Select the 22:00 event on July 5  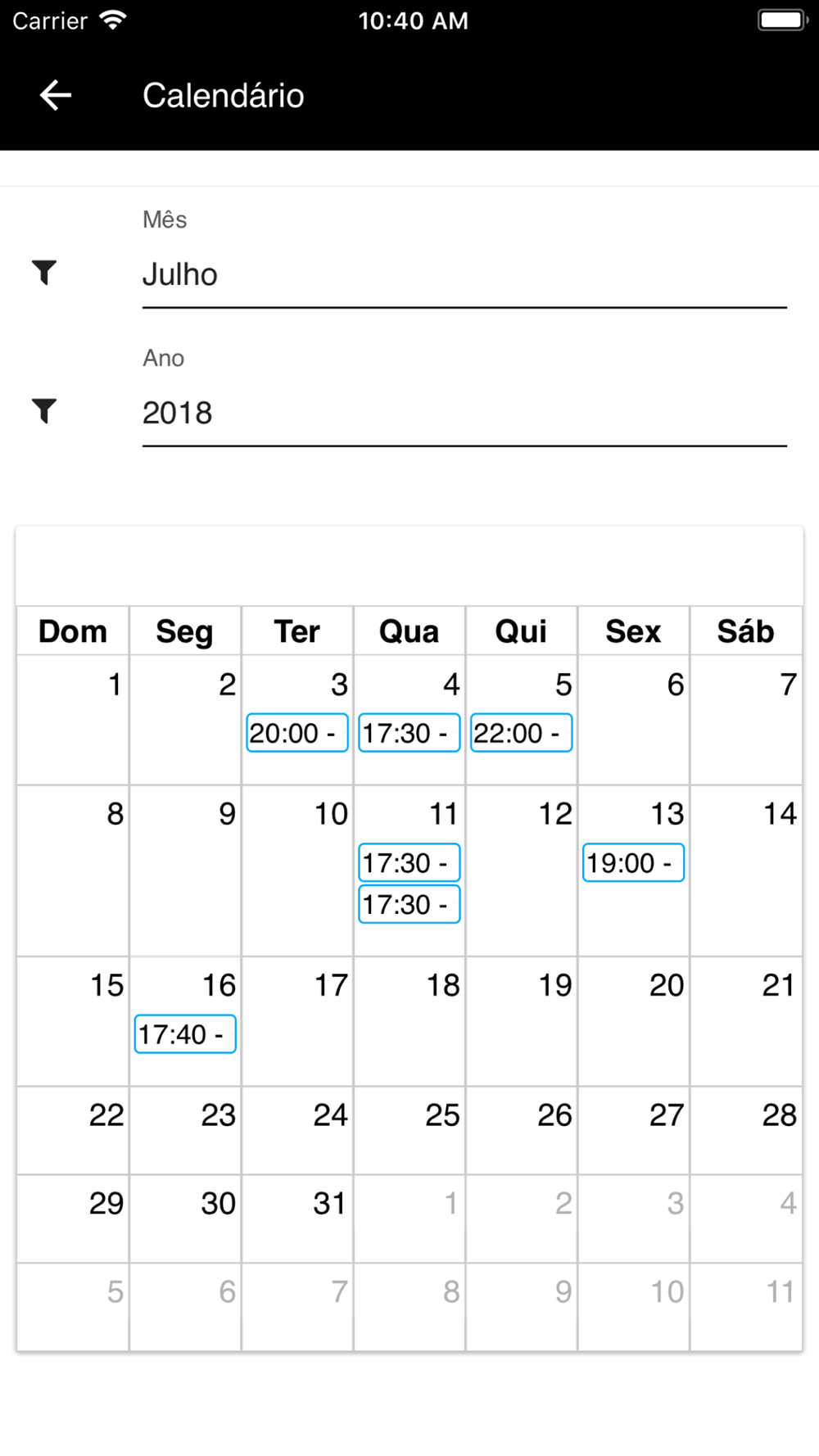click(521, 733)
